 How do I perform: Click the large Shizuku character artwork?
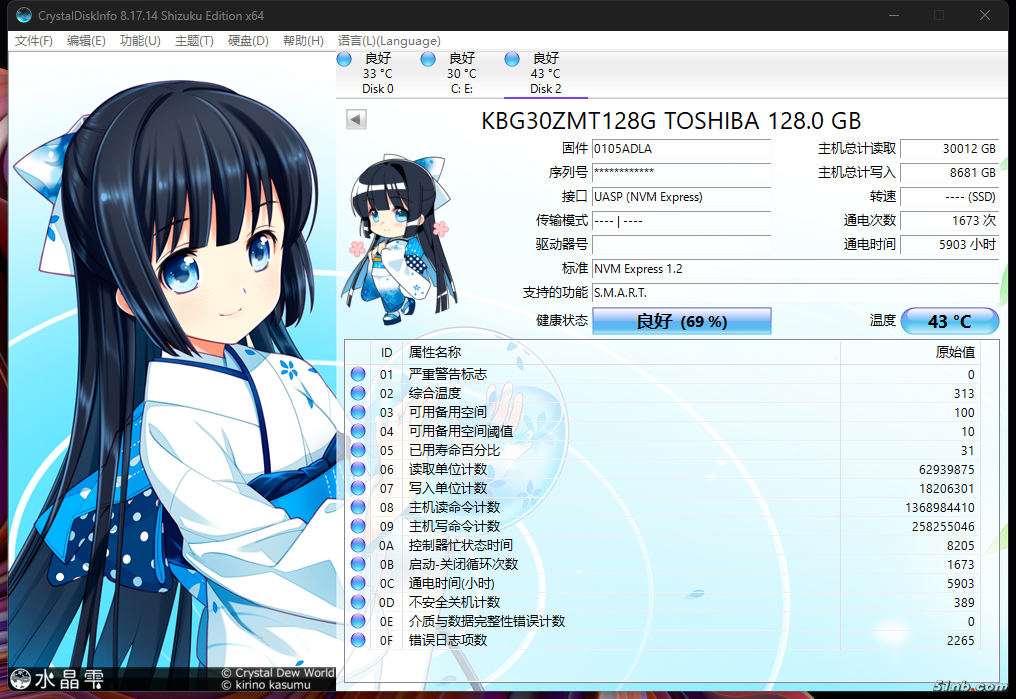(172, 369)
